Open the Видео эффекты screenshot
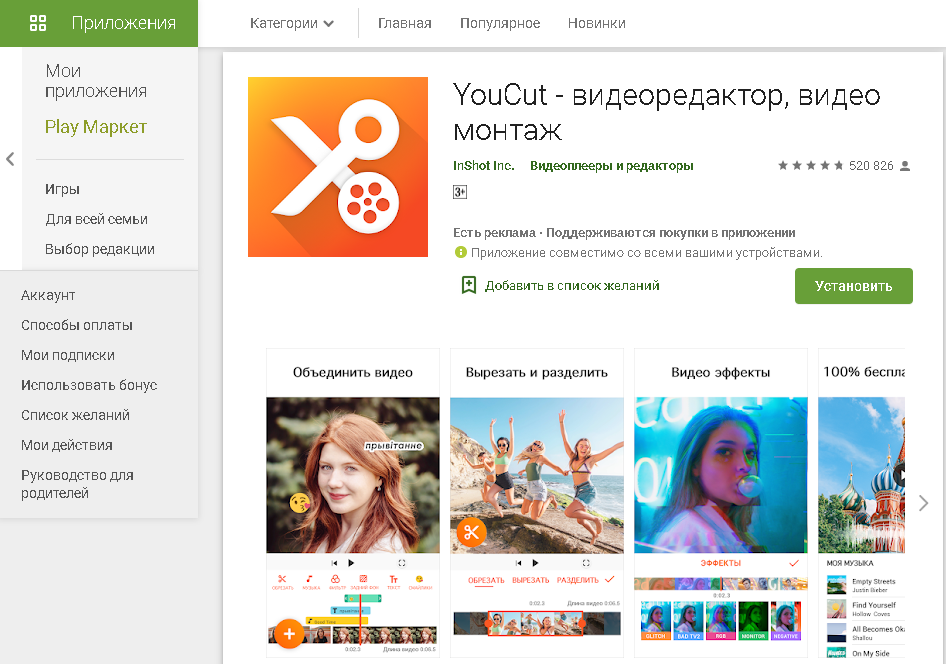The height and width of the screenshot is (664, 946). [721, 503]
